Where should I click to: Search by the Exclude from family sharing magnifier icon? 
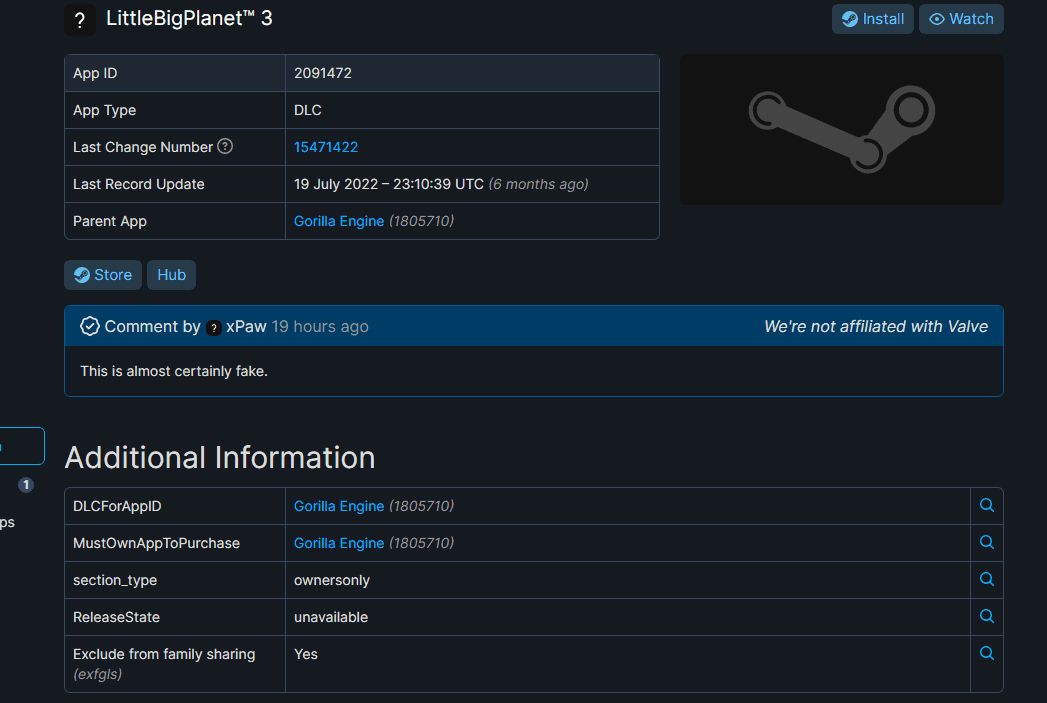(x=986, y=654)
